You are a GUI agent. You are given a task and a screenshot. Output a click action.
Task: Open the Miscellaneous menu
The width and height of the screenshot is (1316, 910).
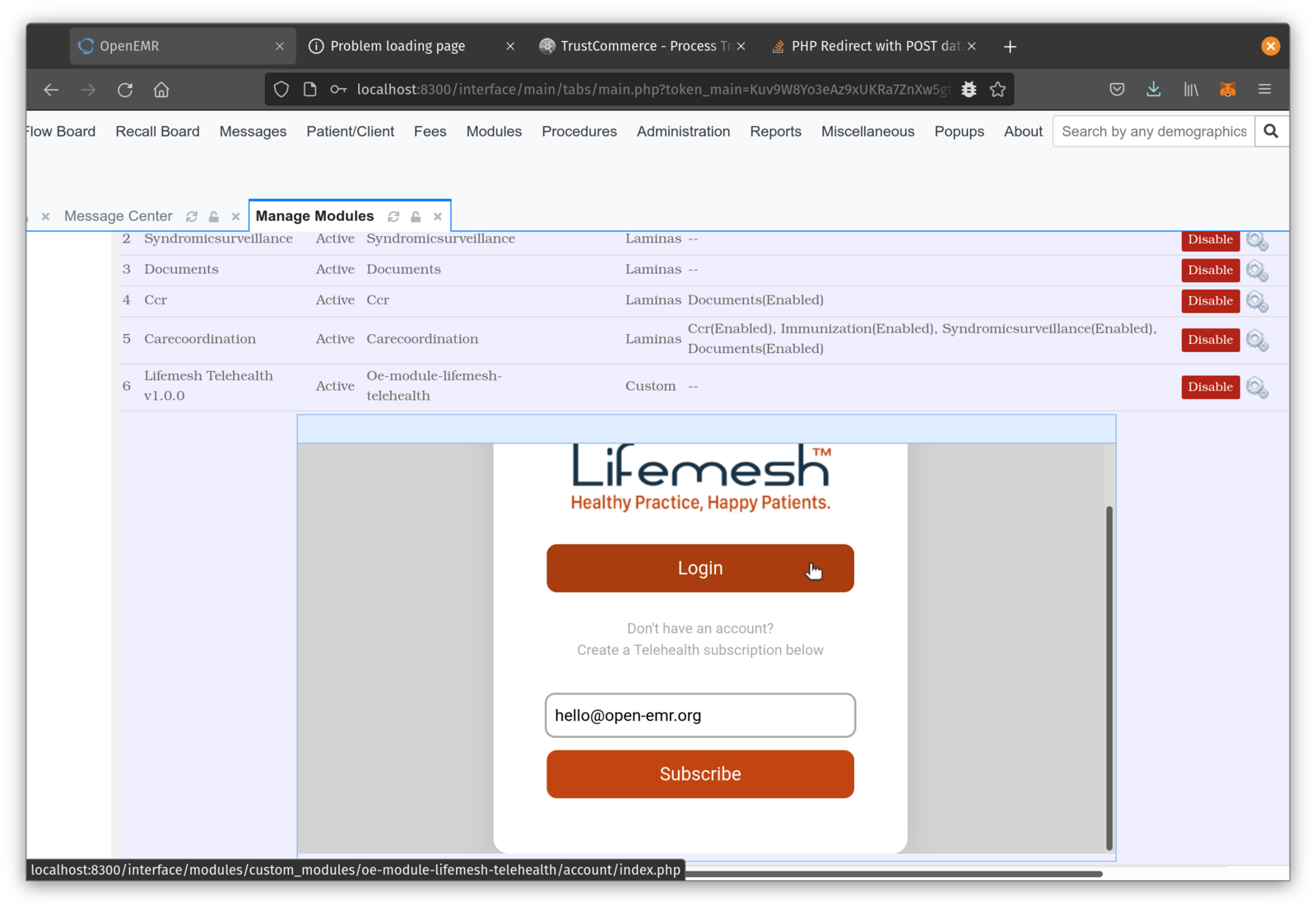pos(867,132)
